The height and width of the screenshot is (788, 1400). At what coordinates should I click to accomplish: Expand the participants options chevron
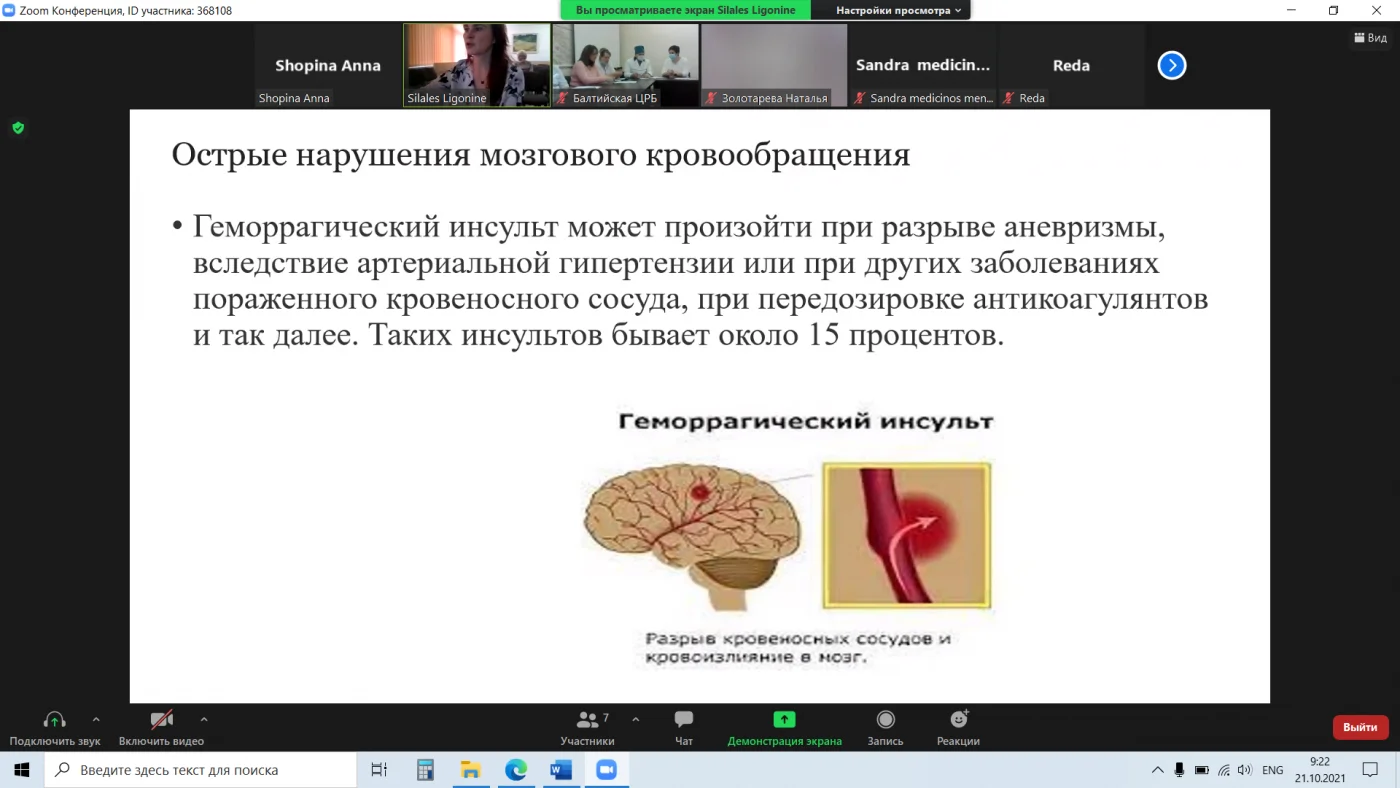click(636, 719)
